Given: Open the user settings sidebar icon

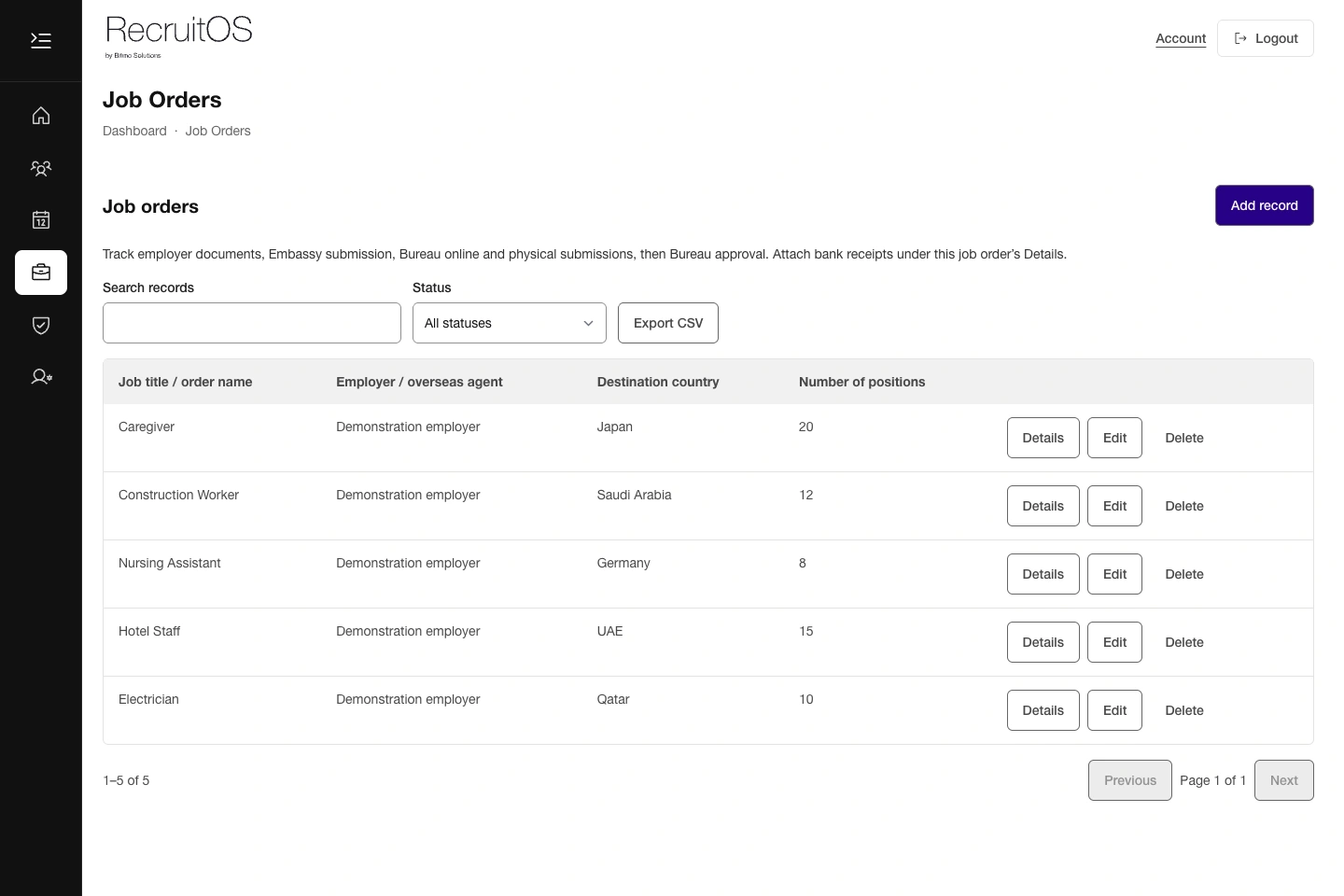Looking at the screenshot, I should pos(41,377).
